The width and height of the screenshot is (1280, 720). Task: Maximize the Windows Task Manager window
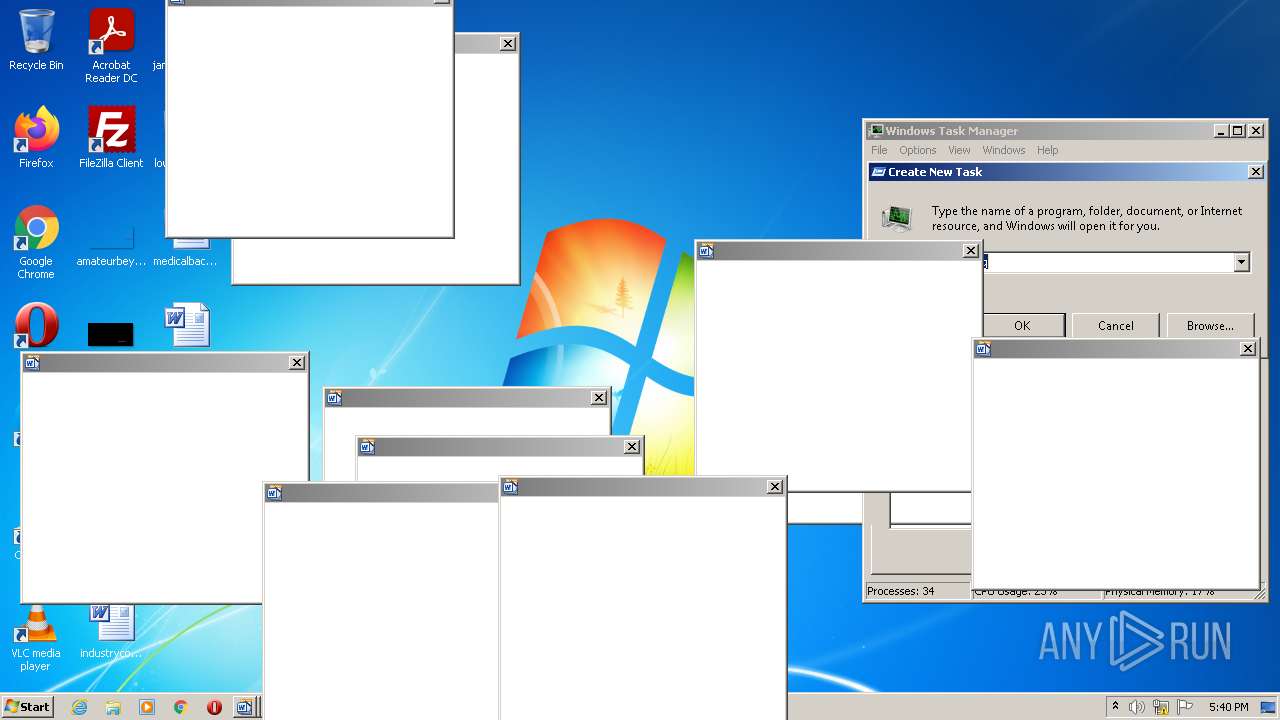point(1238,131)
